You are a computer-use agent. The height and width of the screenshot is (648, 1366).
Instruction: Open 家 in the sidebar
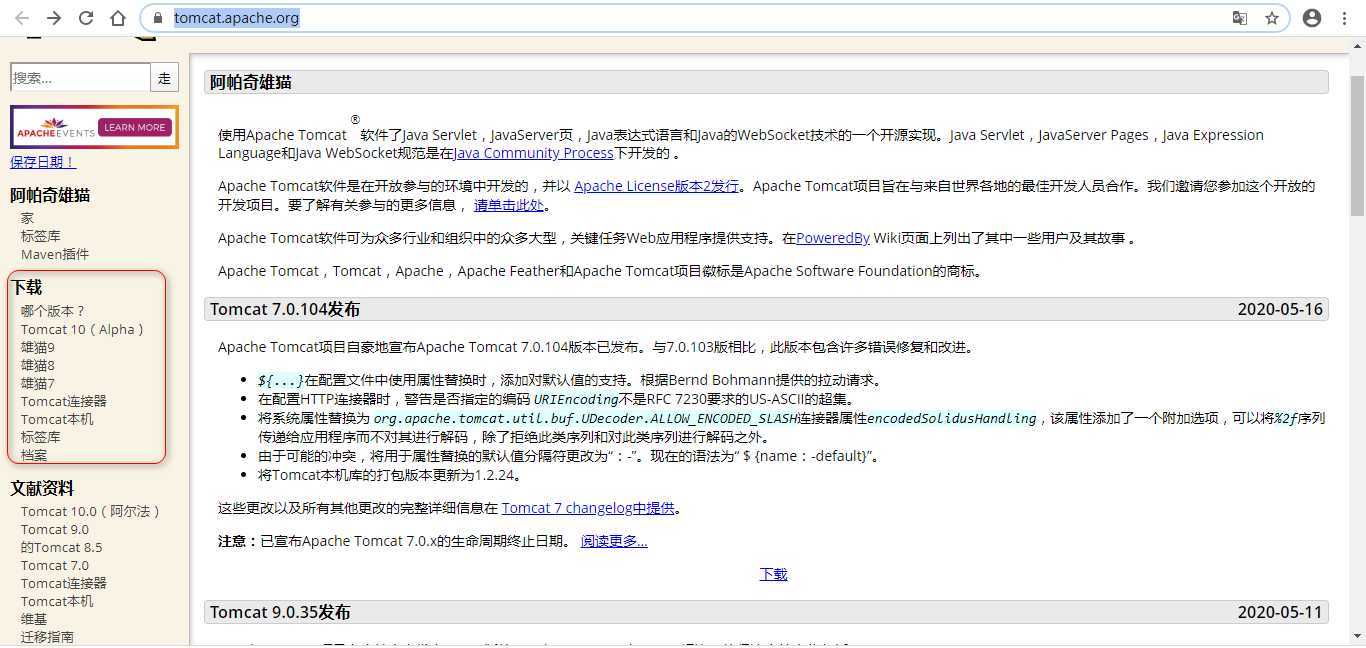(x=27, y=218)
